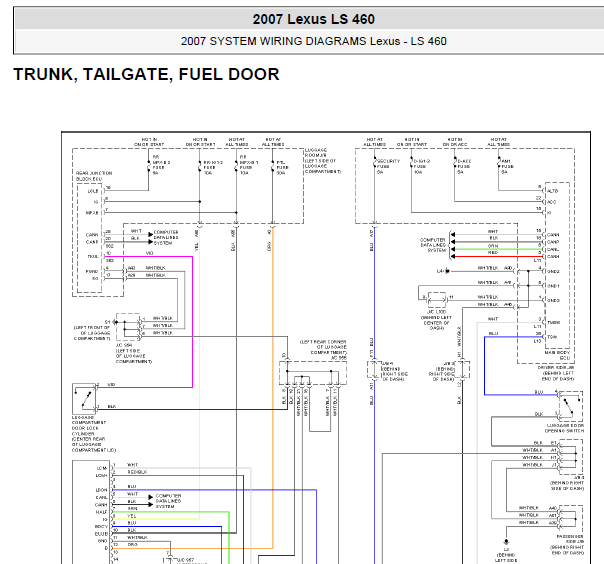Click the 'RED/BLK' label at pin 2

(x=137, y=472)
